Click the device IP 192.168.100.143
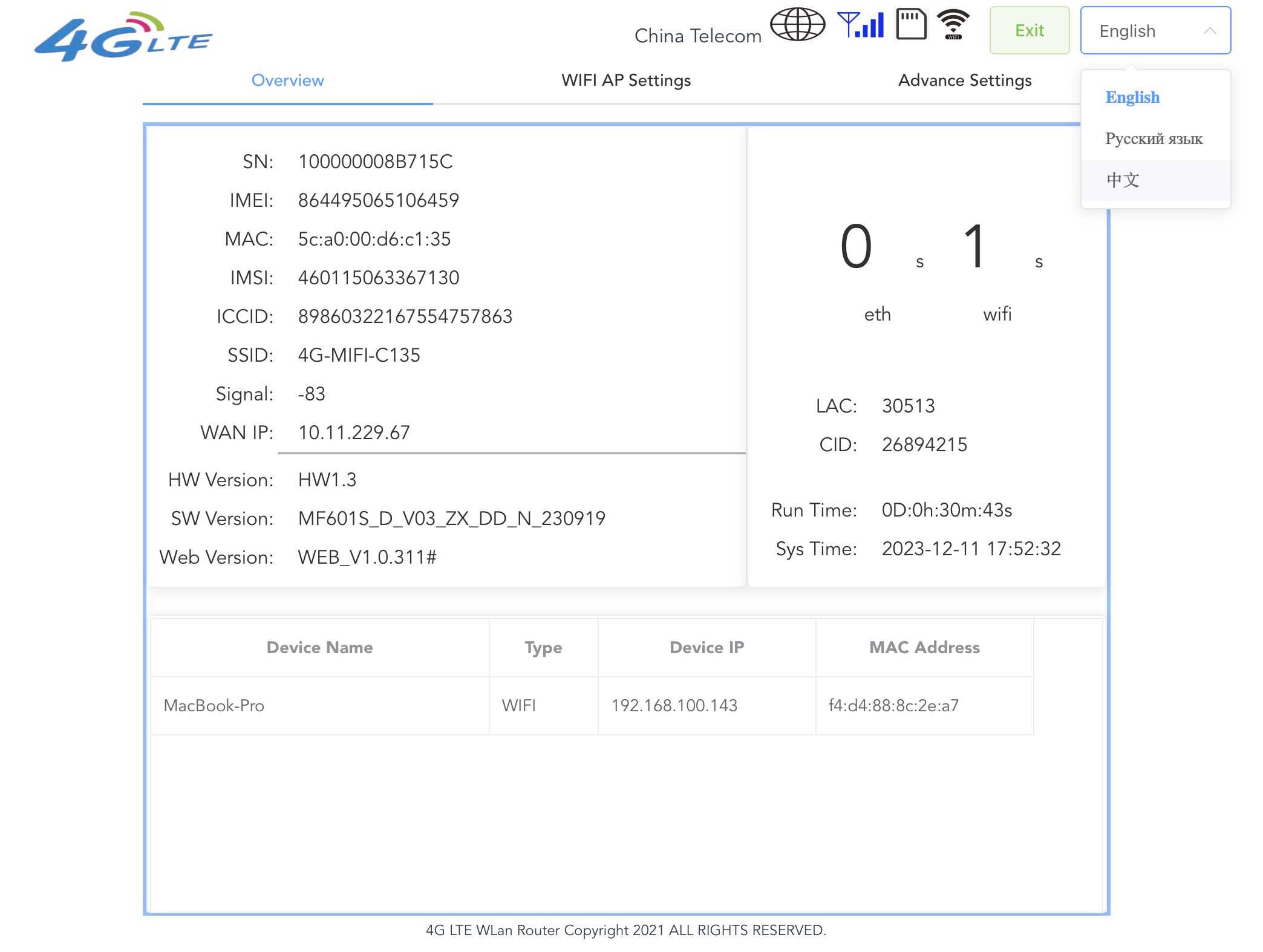This screenshot has height=952, width=1263. 674,706
